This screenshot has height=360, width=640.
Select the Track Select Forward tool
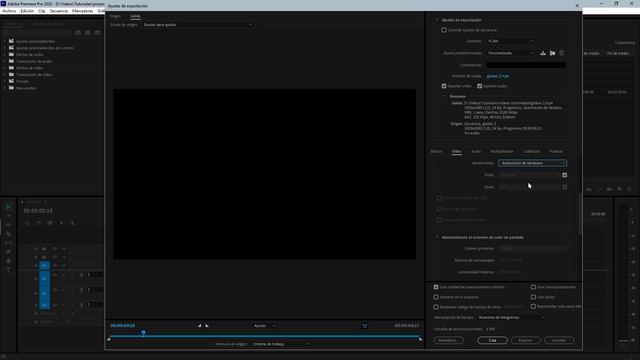(8, 216)
